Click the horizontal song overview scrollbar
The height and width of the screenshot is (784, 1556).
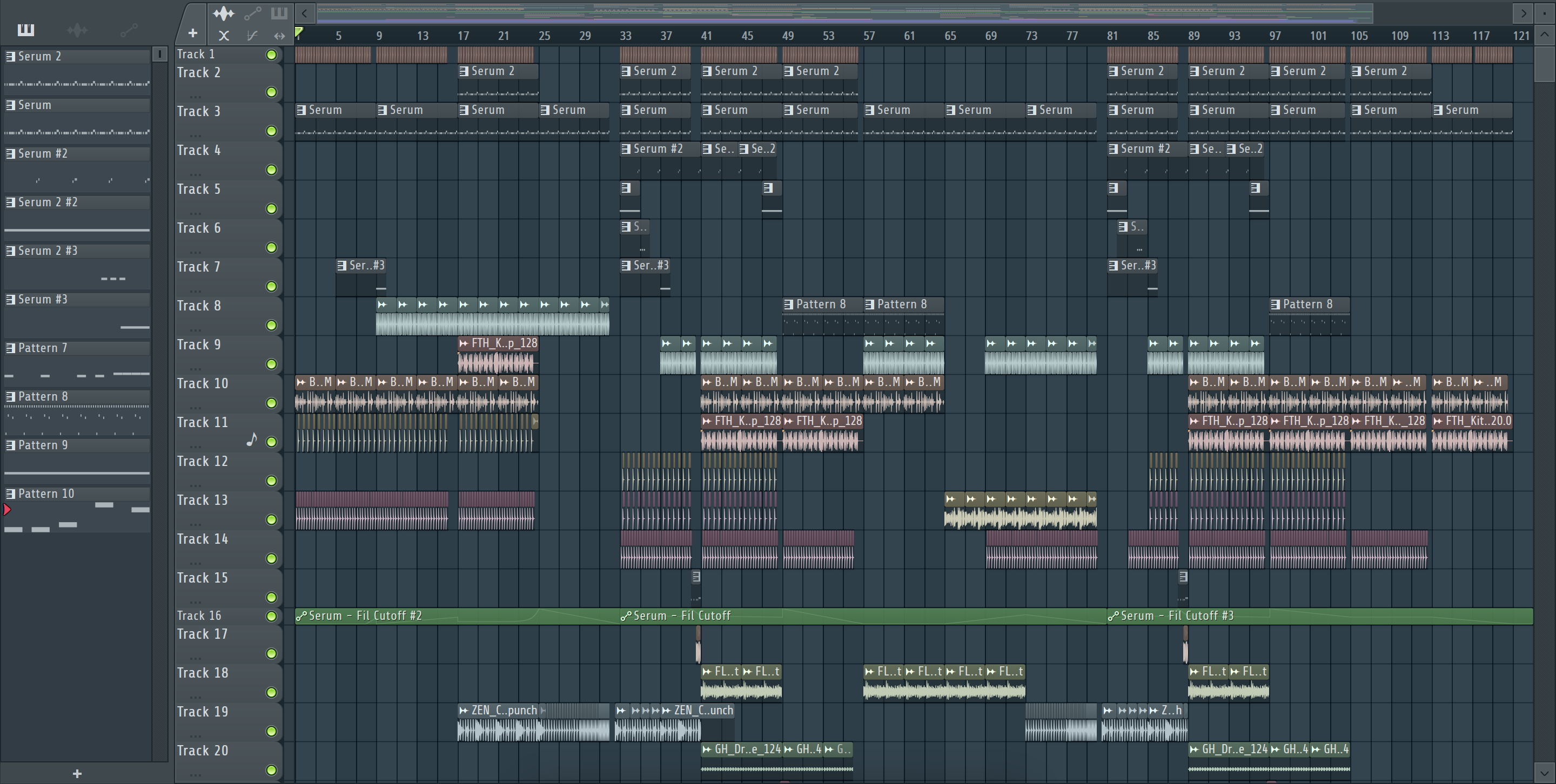845,12
